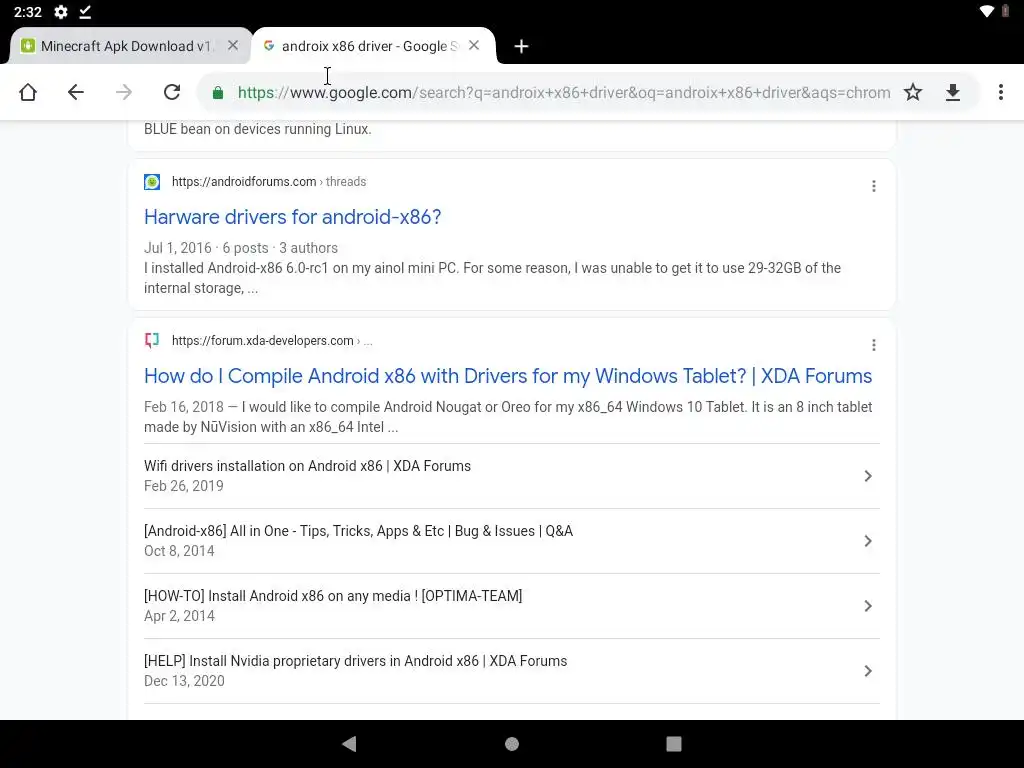
Task: Open options for forum.xda-developers.com result
Action: click(x=874, y=345)
